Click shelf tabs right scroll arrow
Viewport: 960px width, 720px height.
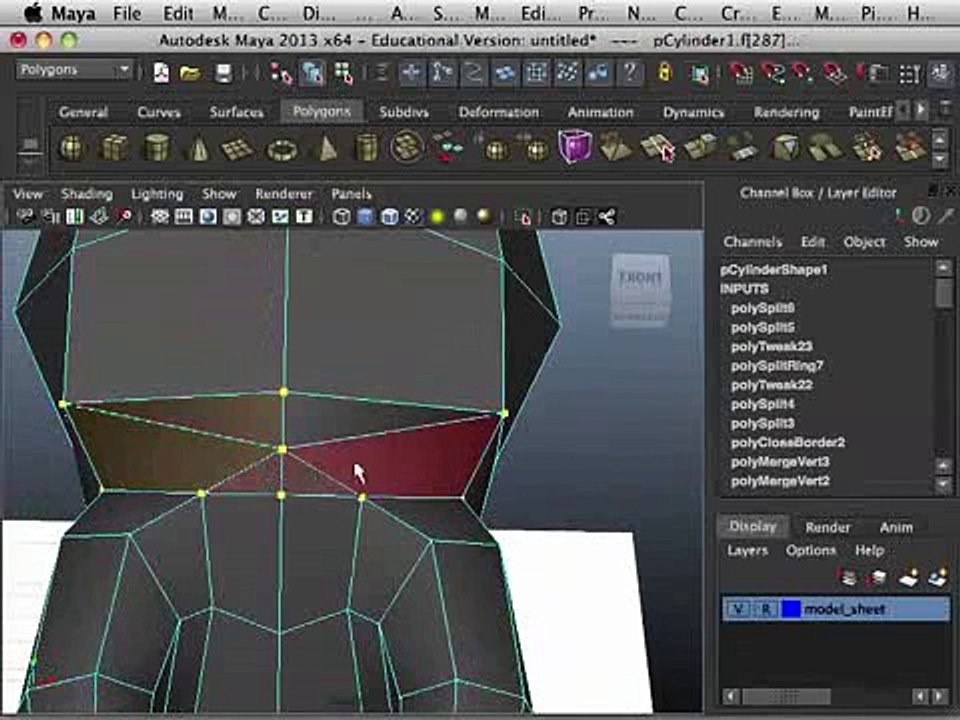click(x=921, y=111)
